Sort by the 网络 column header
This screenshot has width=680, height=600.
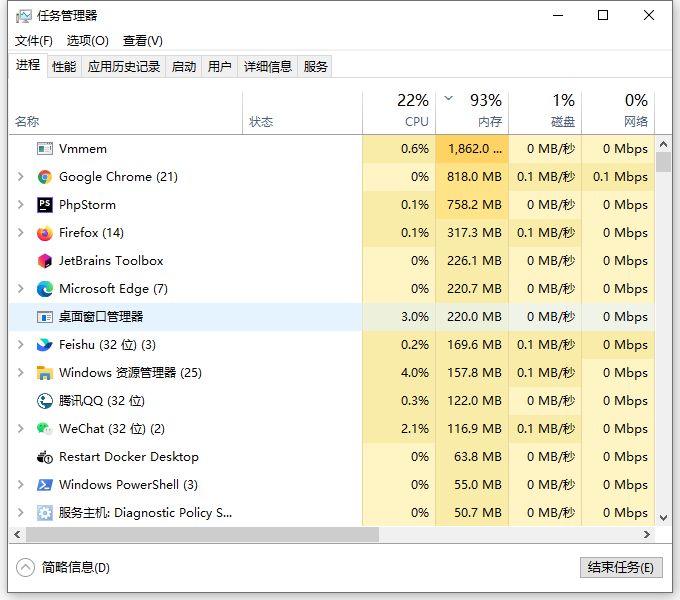pyautogui.click(x=618, y=113)
